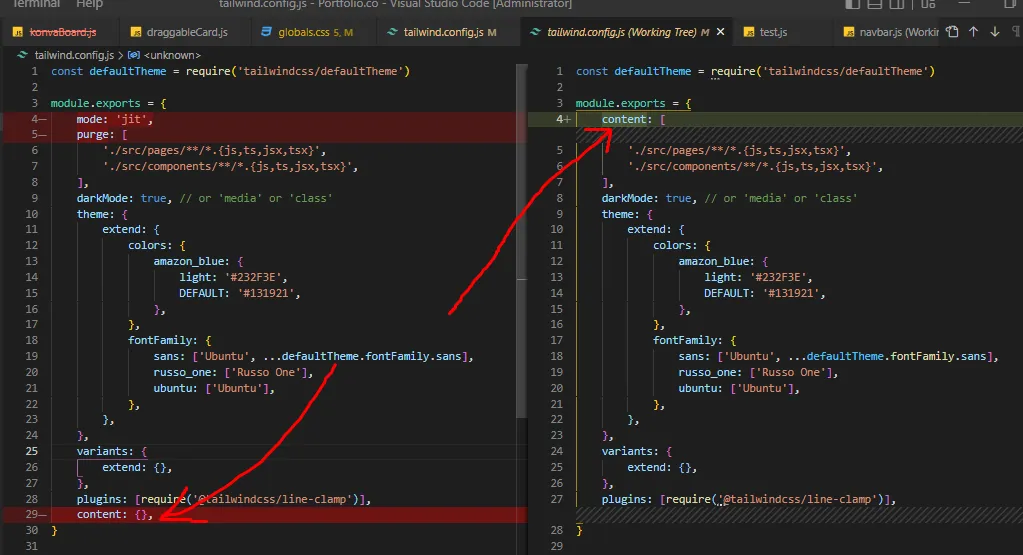Click the left editor vertical scrollbar
1023x555 pixels.
[x=521, y=241]
